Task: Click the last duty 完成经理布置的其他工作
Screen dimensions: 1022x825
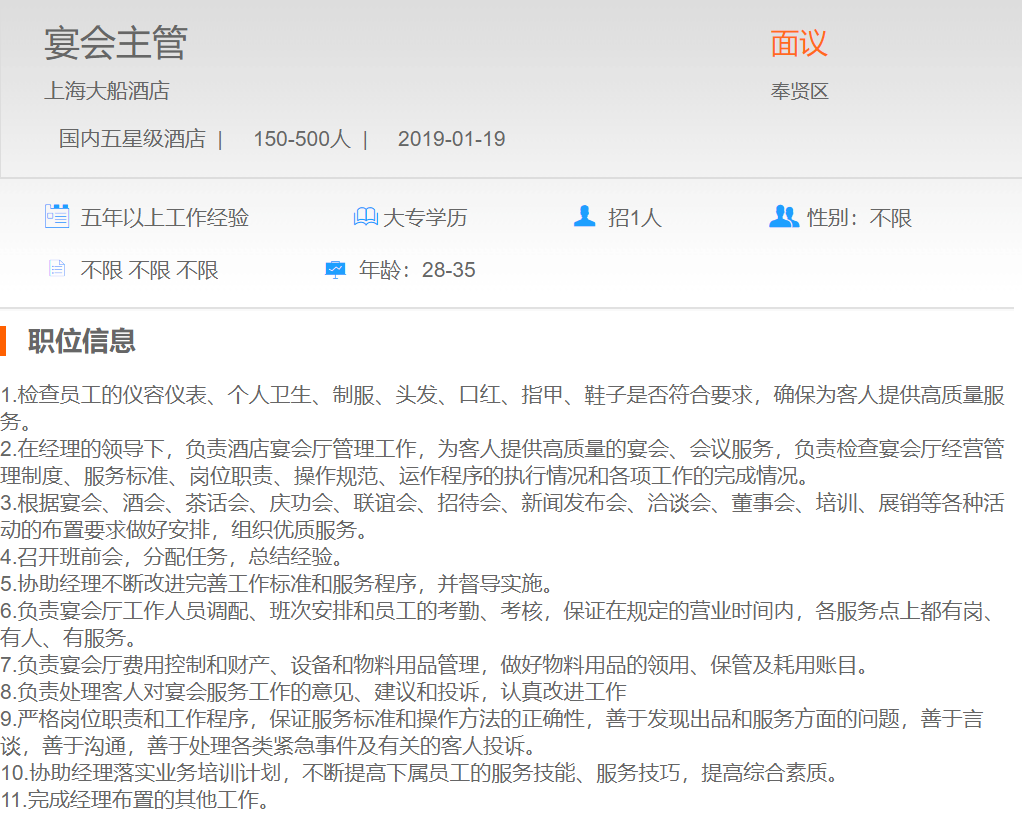Action: (135, 800)
